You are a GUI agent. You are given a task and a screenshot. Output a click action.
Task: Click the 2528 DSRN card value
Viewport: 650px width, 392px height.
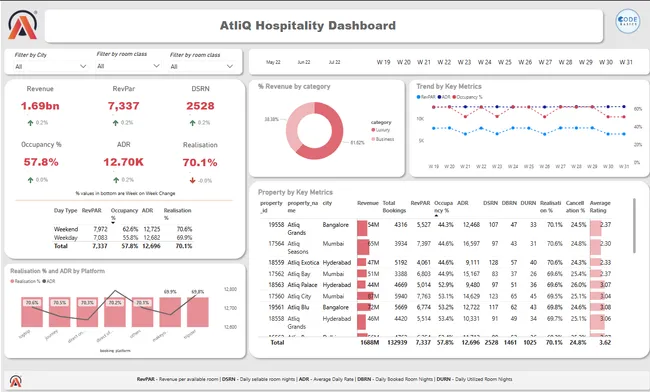coord(200,106)
